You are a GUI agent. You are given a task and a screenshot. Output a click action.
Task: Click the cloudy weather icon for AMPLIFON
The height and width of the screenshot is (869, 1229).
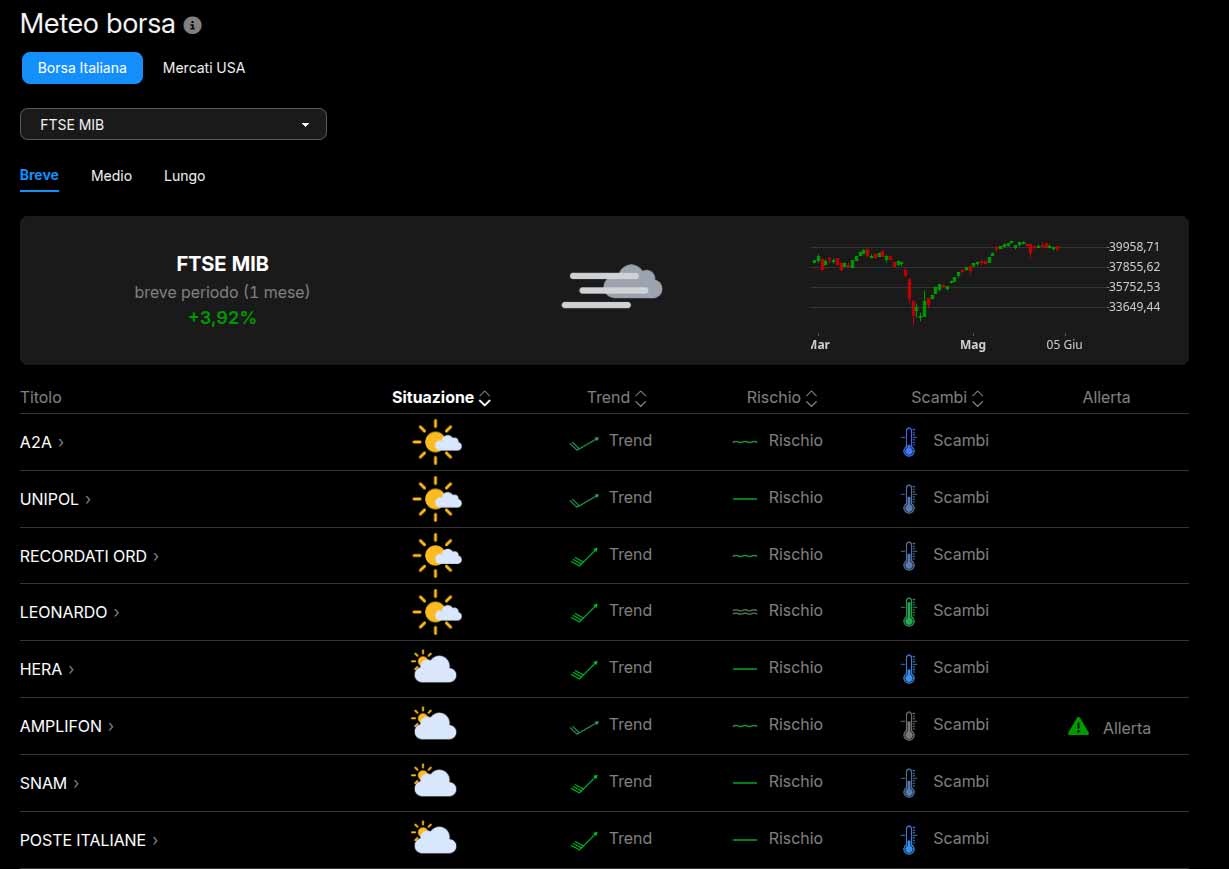coord(435,725)
